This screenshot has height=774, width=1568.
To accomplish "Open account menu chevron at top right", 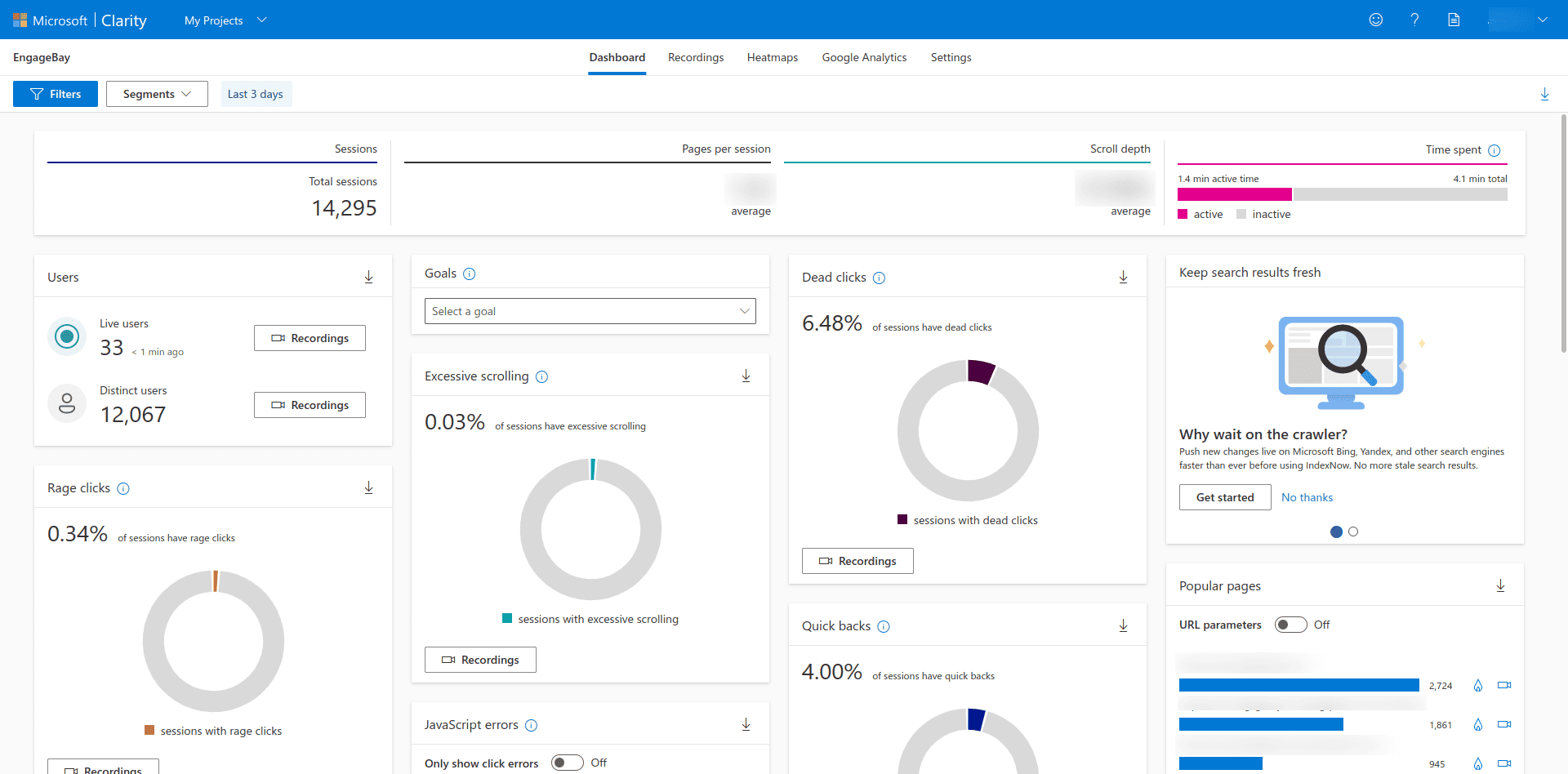I will 1543,20.
